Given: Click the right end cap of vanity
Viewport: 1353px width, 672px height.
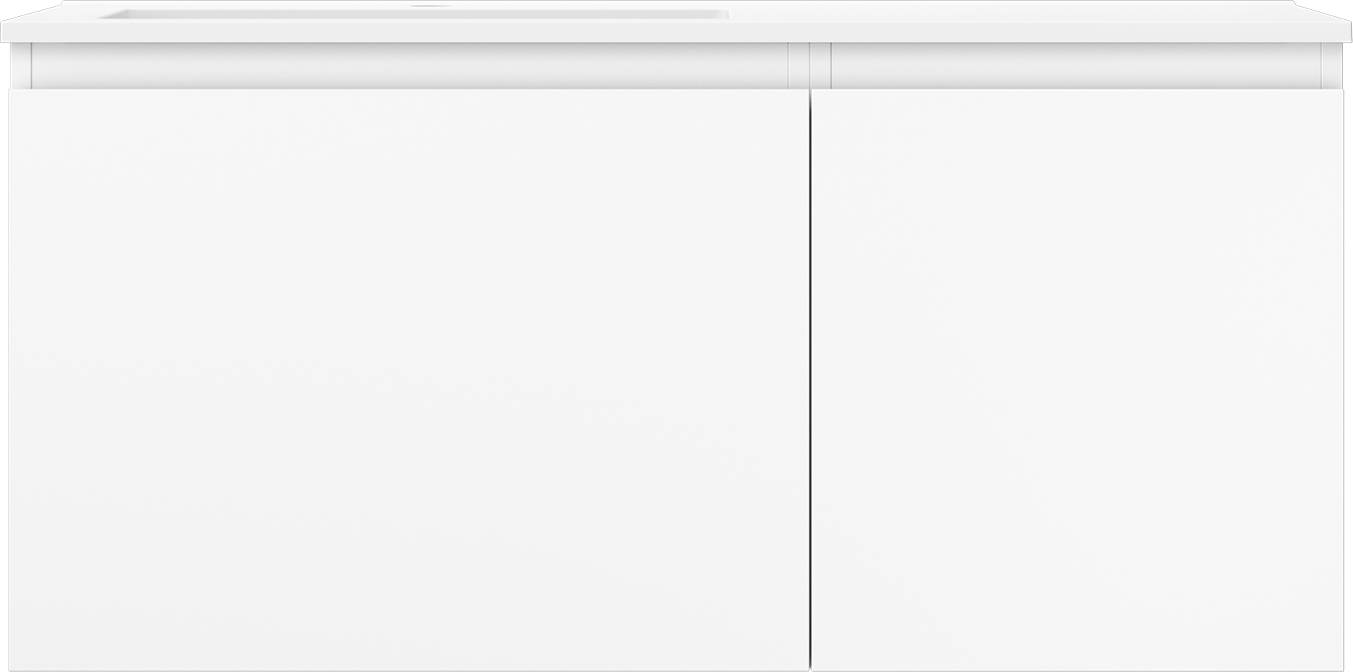Looking at the screenshot, I should (x=1332, y=66).
